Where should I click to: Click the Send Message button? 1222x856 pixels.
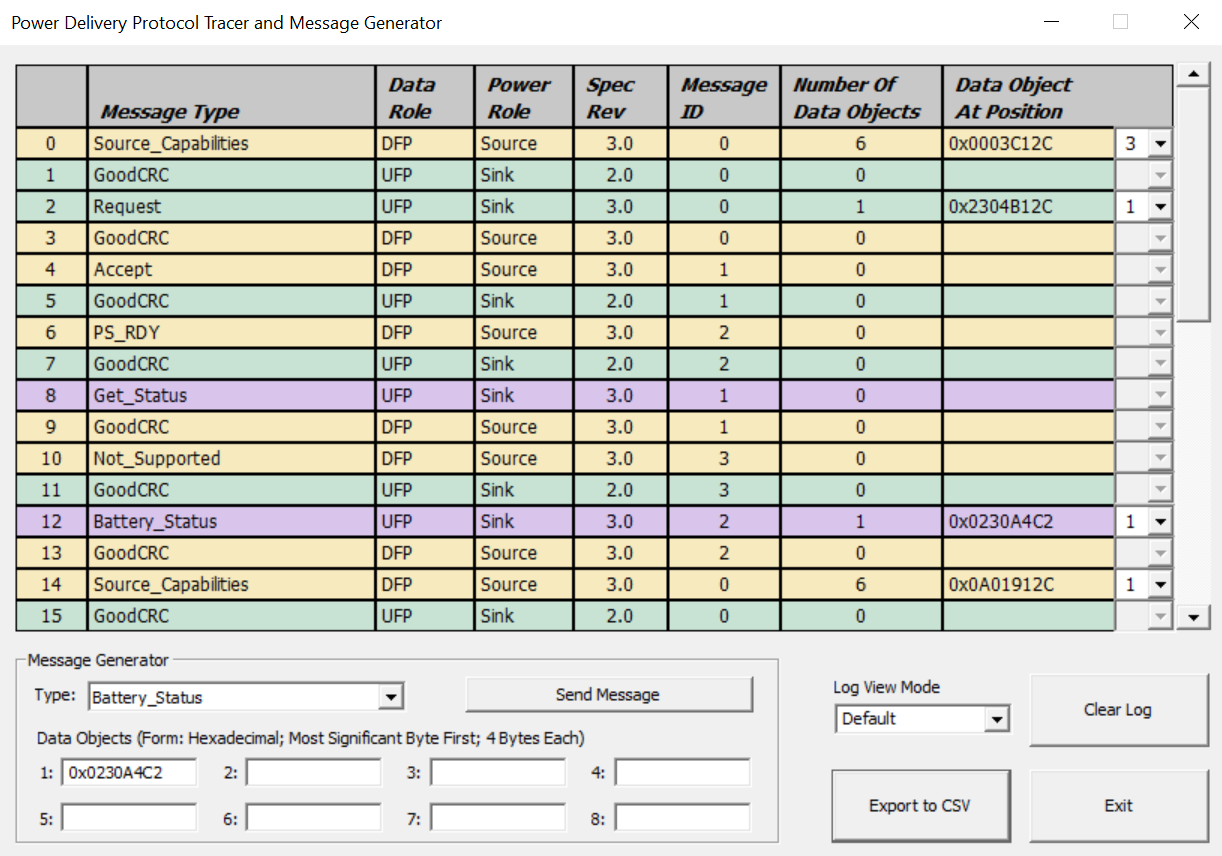[608, 695]
